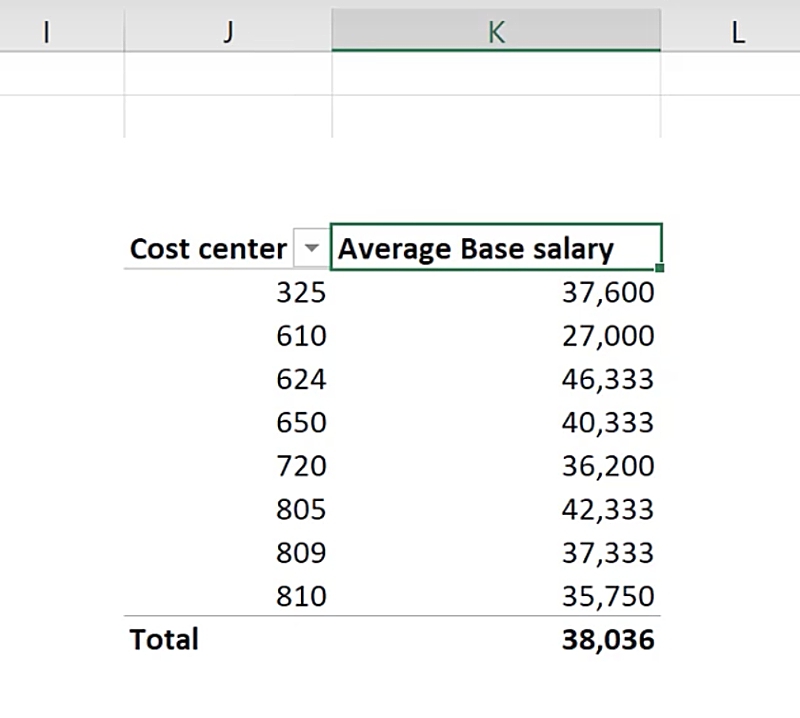Click the grand total 38,036 cell
Viewport: 800px width, 718px height.
(607, 639)
